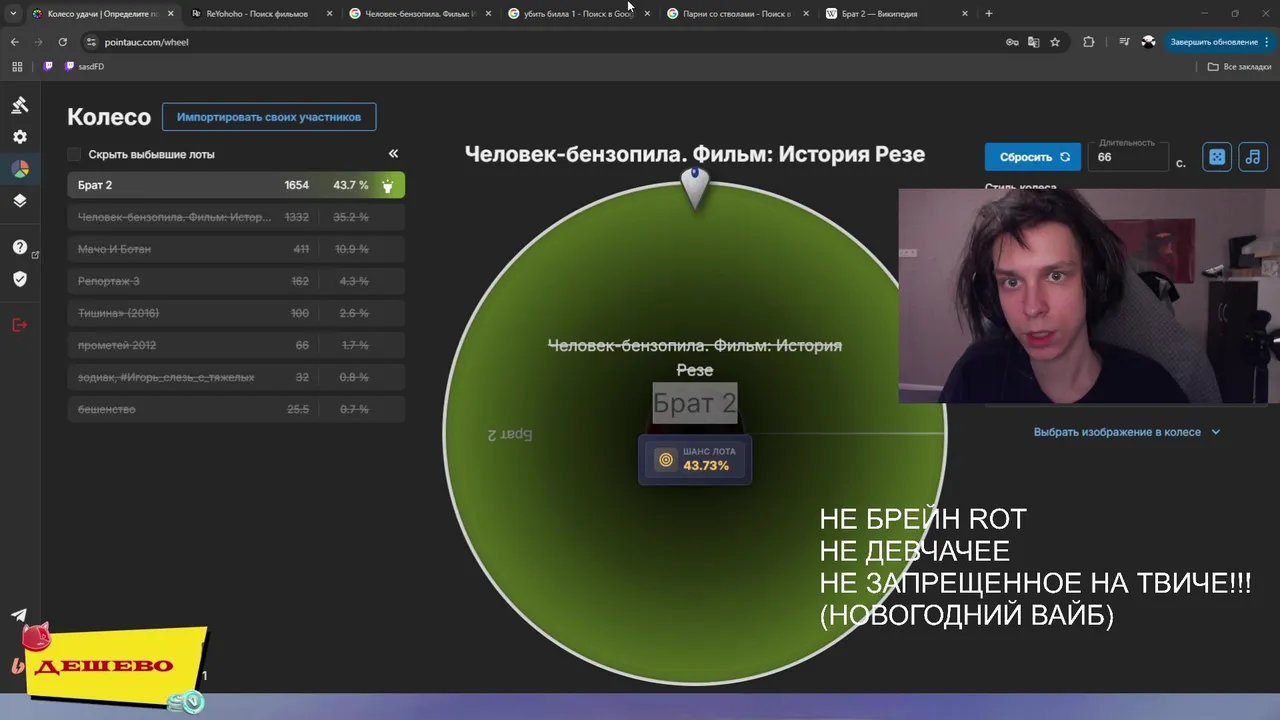
Task: Open the auction gavel page in sidebar
Action: (19, 105)
